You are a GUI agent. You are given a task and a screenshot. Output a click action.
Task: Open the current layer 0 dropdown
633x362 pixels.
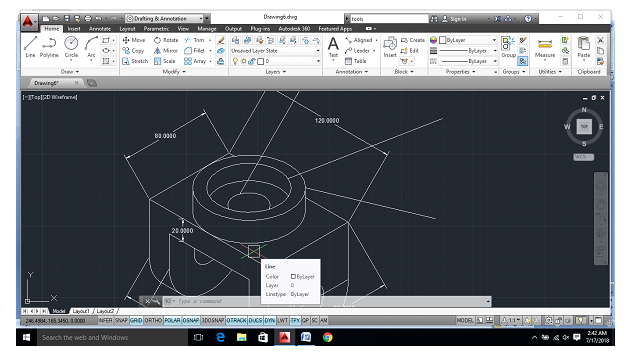(x=276, y=61)
